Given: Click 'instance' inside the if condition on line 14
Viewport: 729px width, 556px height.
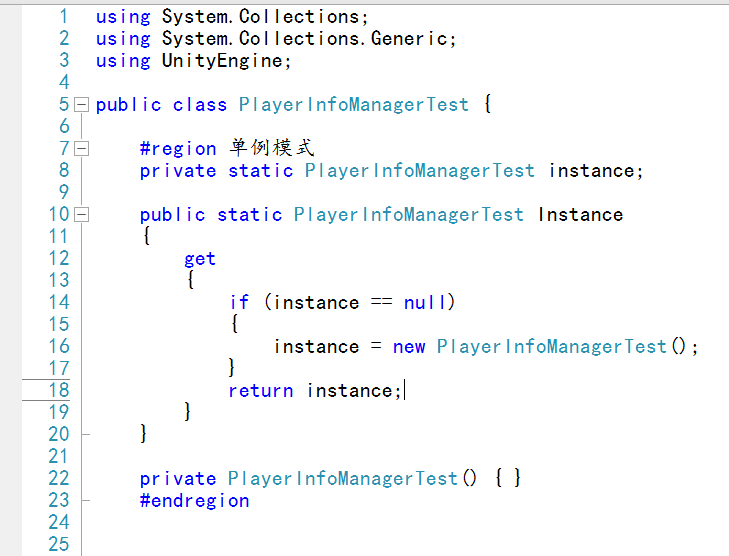Looking at the screenshot, I should (x=316, y=303).
